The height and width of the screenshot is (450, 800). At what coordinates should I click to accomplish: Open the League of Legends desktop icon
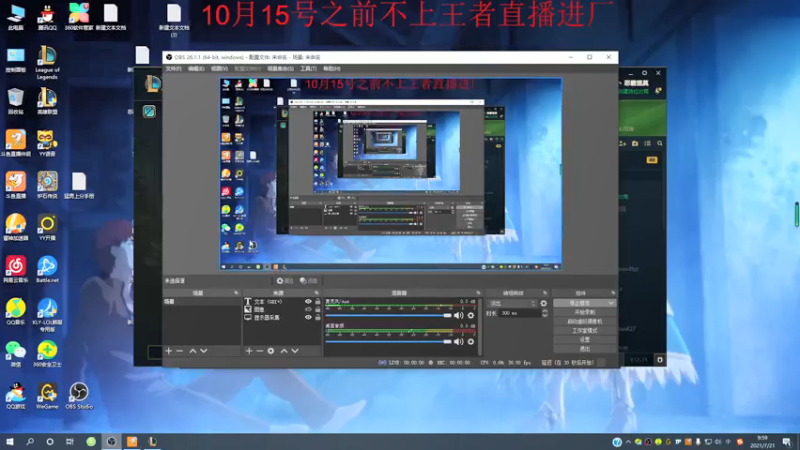tap(47, 63)
